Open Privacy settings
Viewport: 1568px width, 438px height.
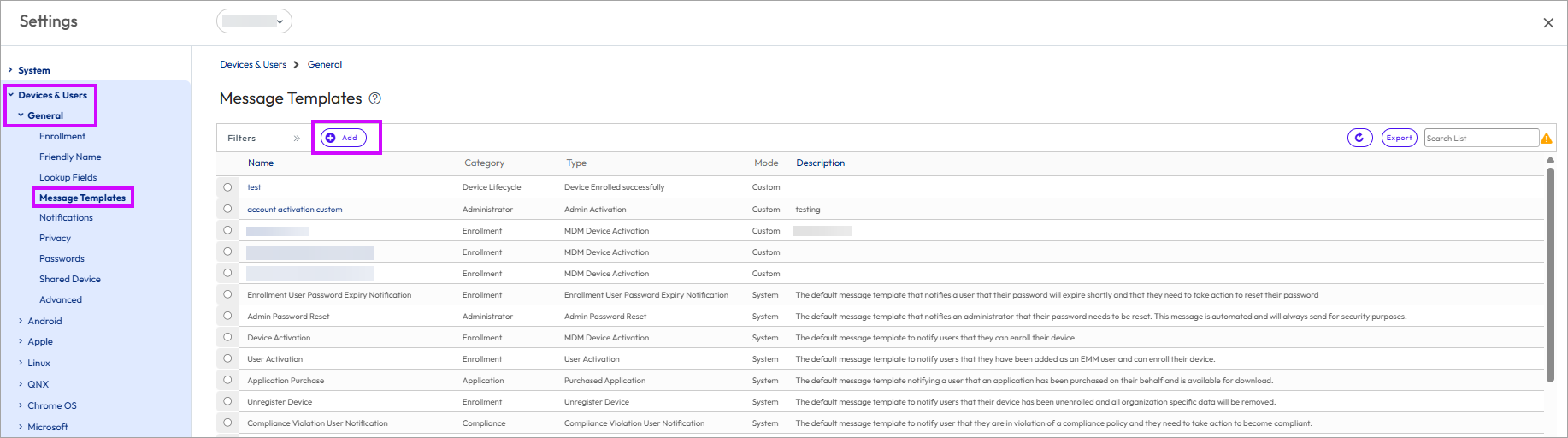click(55, 238)
